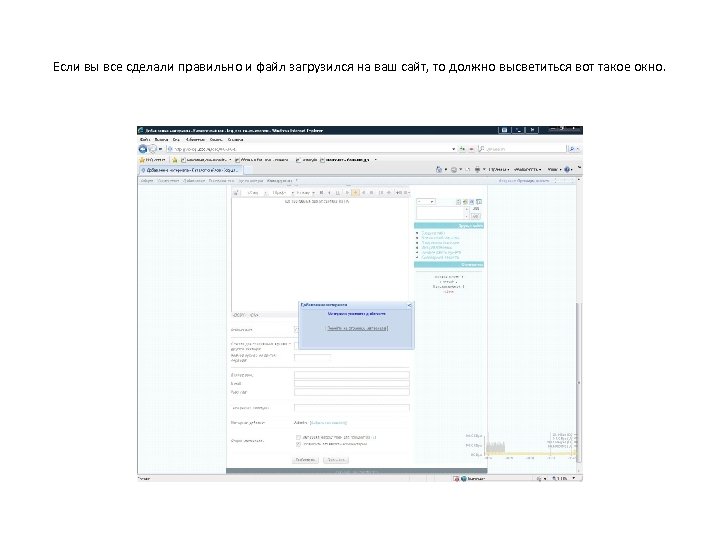Click the align right editor icon
The width and height of the screenshot is (720, 540).
tap(364, 192)
